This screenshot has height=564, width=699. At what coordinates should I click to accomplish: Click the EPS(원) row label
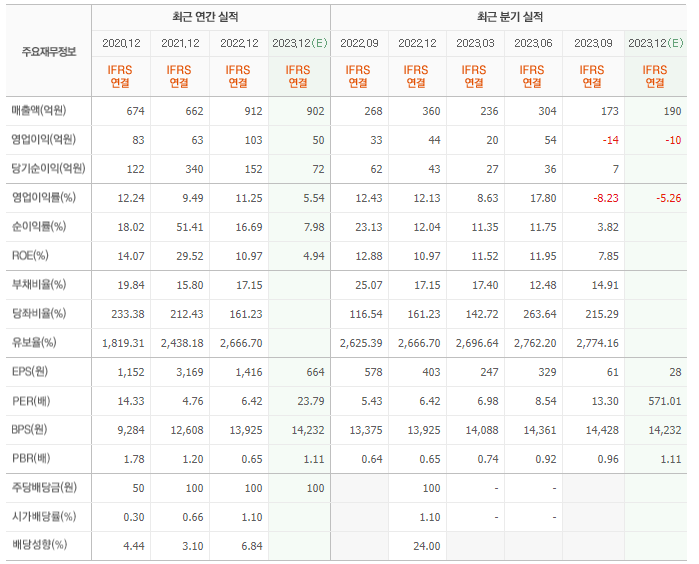click(30, 371)
